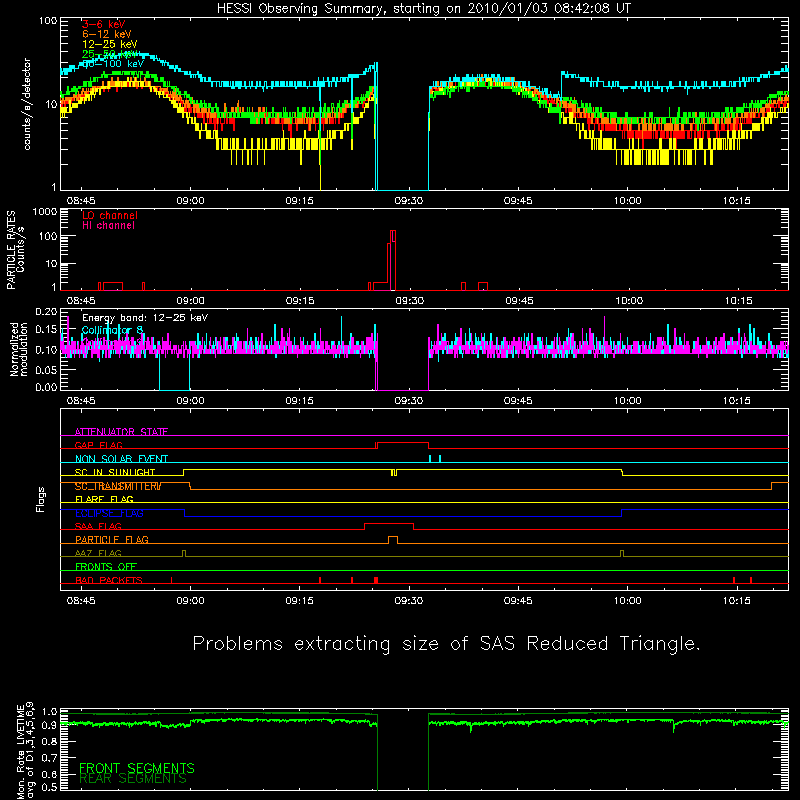Click the A47_FLAG pulse just before 09:00
The image size is (800, 800).
(x=184, y=553)
